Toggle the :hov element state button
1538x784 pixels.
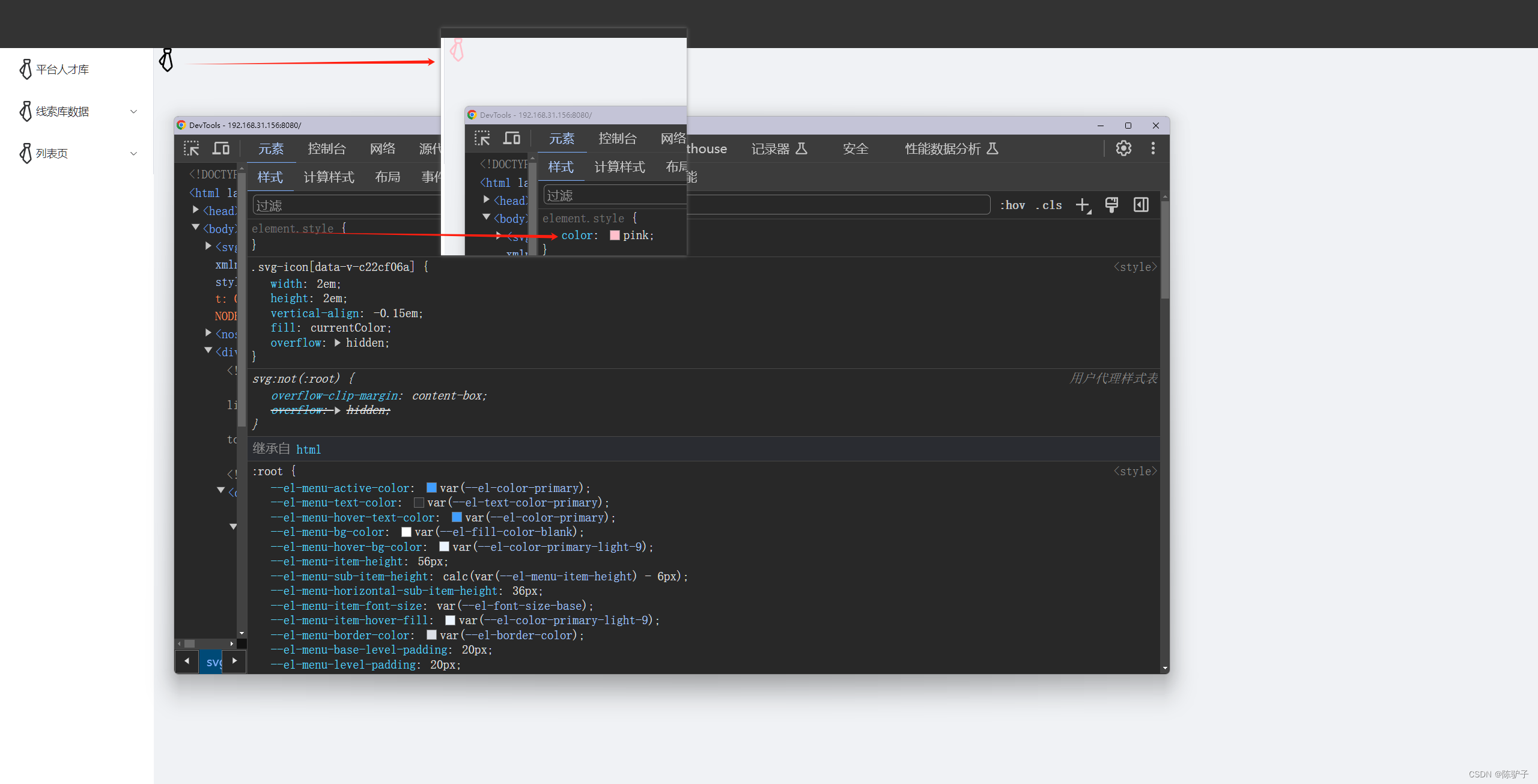[x=1013, y=205]
